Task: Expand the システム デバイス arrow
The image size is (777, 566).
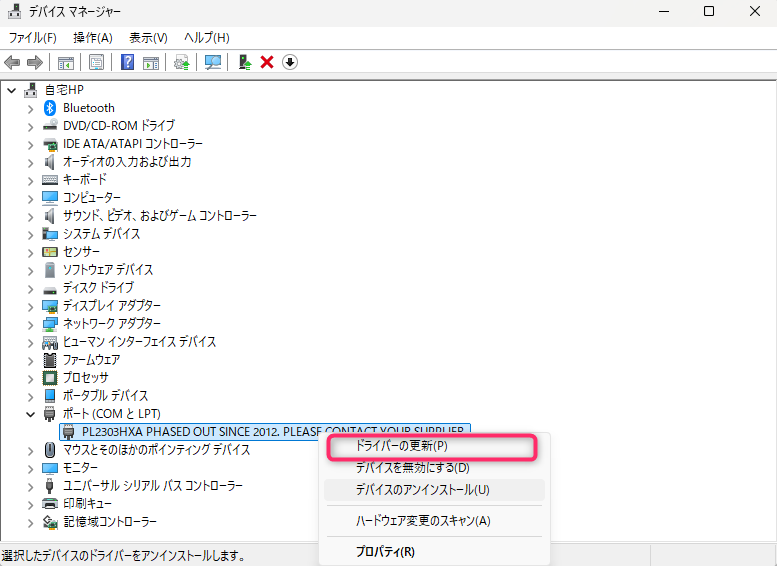Action: pos(31,235)
